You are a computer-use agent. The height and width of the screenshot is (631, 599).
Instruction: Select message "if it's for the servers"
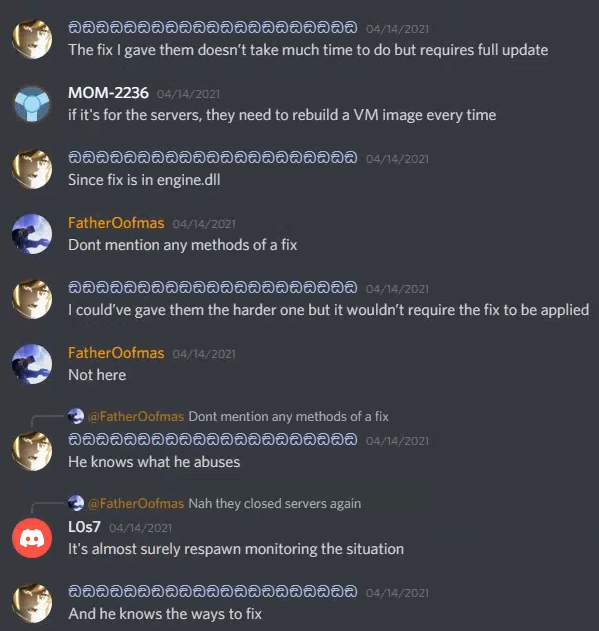click(x=282, y=115)
